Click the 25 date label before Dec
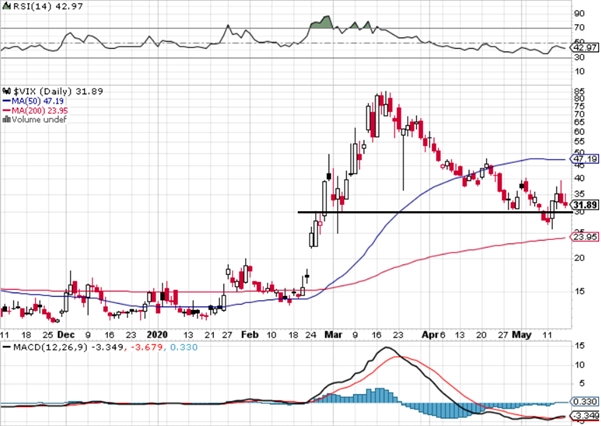The image size is (601, 426). (x=48, y=335)
